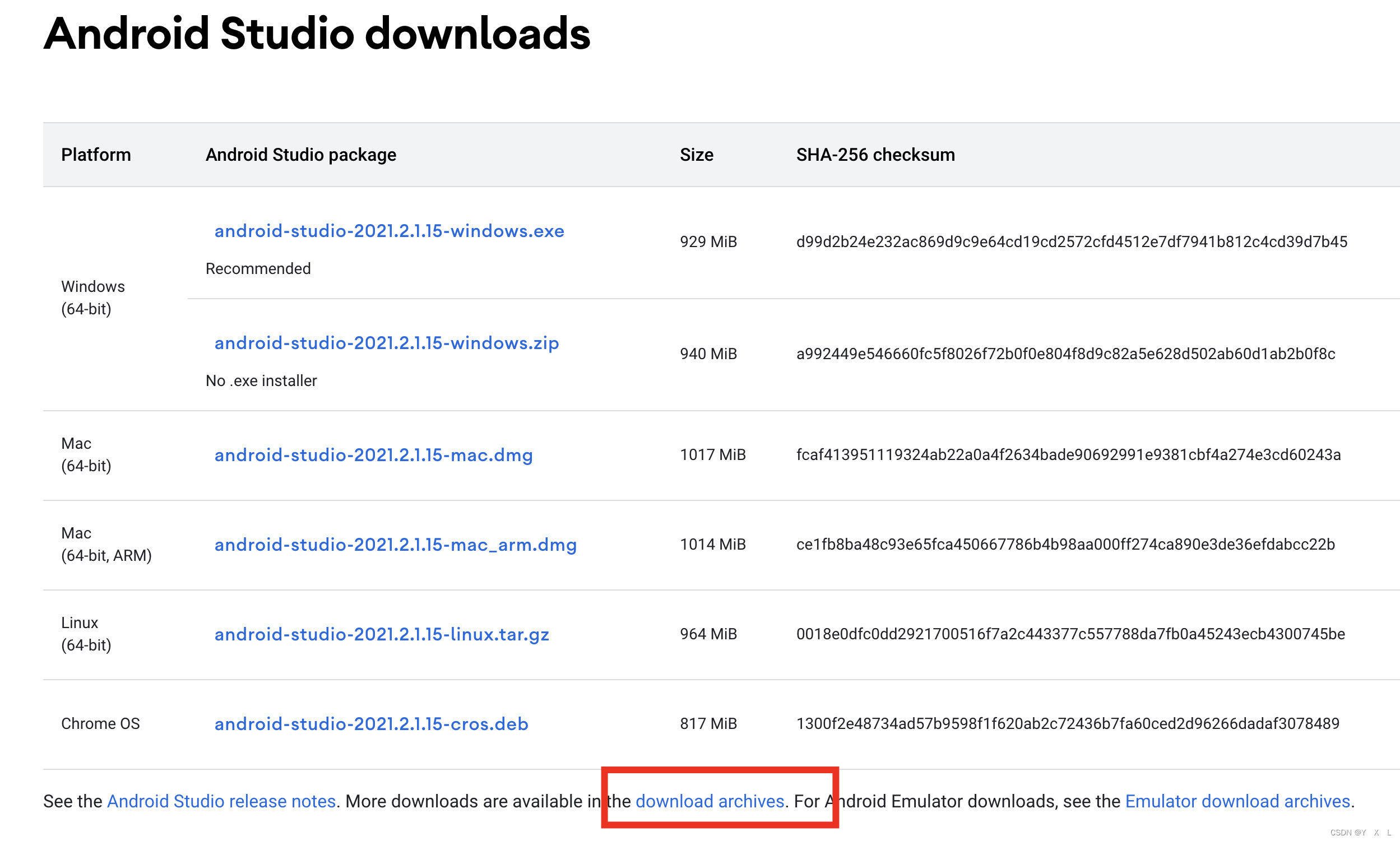Click the SHA-256 checksum column header
This screenshot has width=1400, height=841.
click(875, 155)
